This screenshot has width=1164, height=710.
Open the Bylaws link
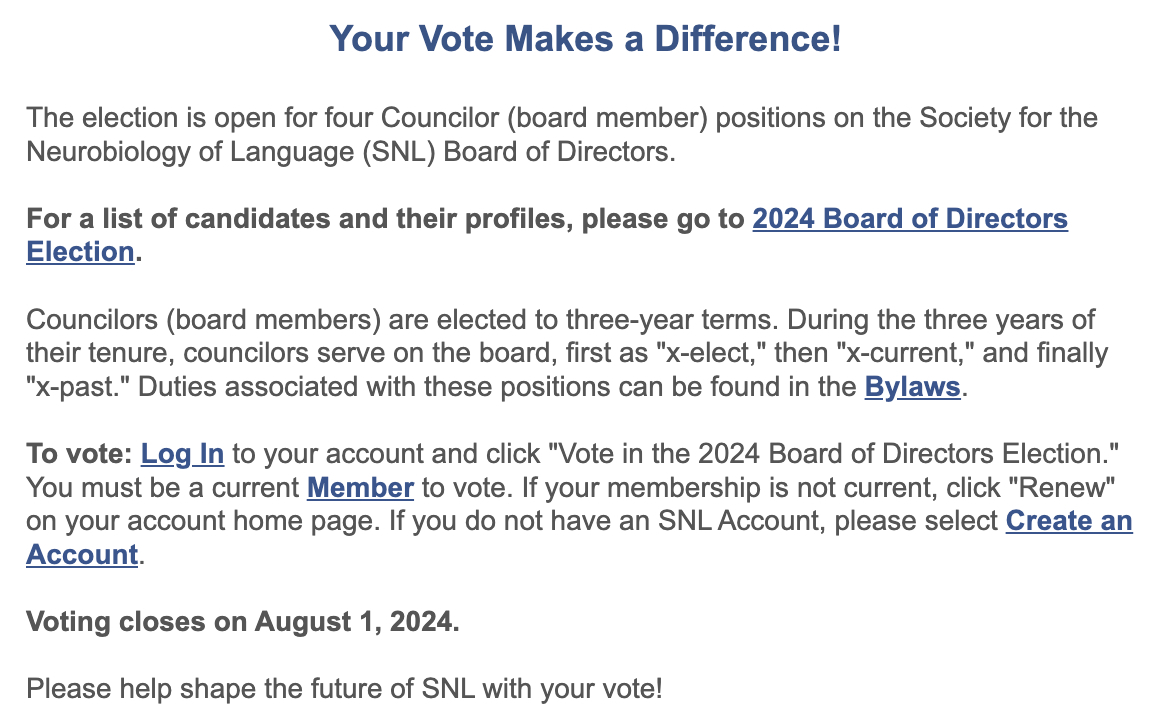click(x=912, y=388)
